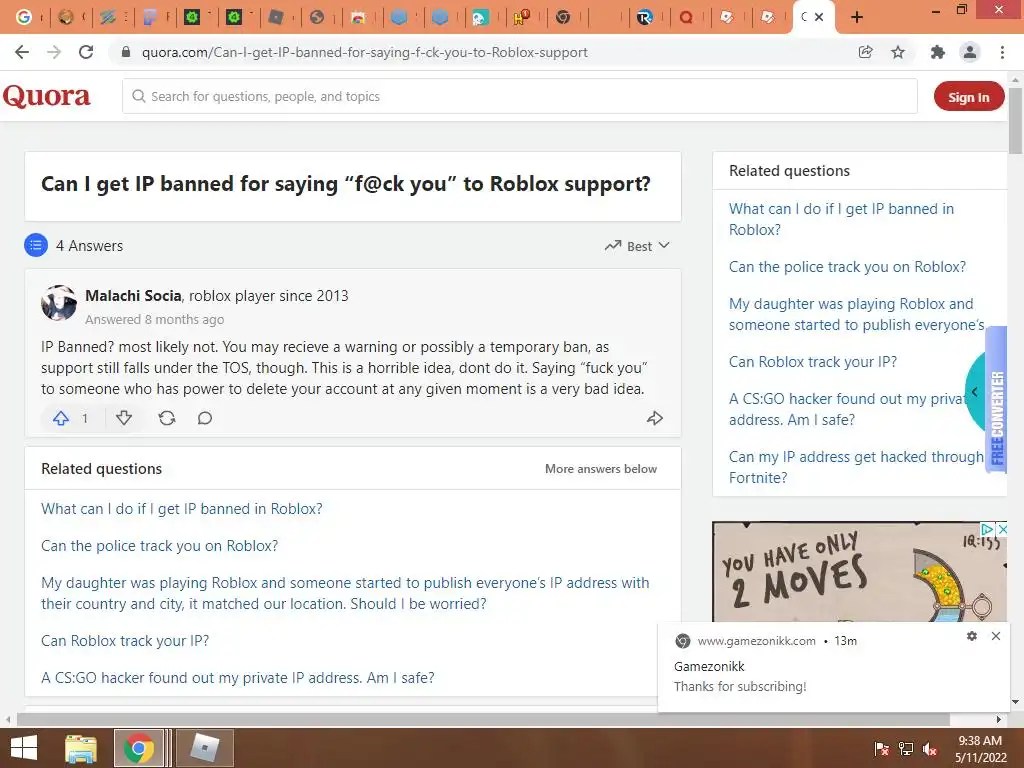Click the forward navigation arrow
The width and height of the screenshot is (1024, 768).
pos(54,52)
